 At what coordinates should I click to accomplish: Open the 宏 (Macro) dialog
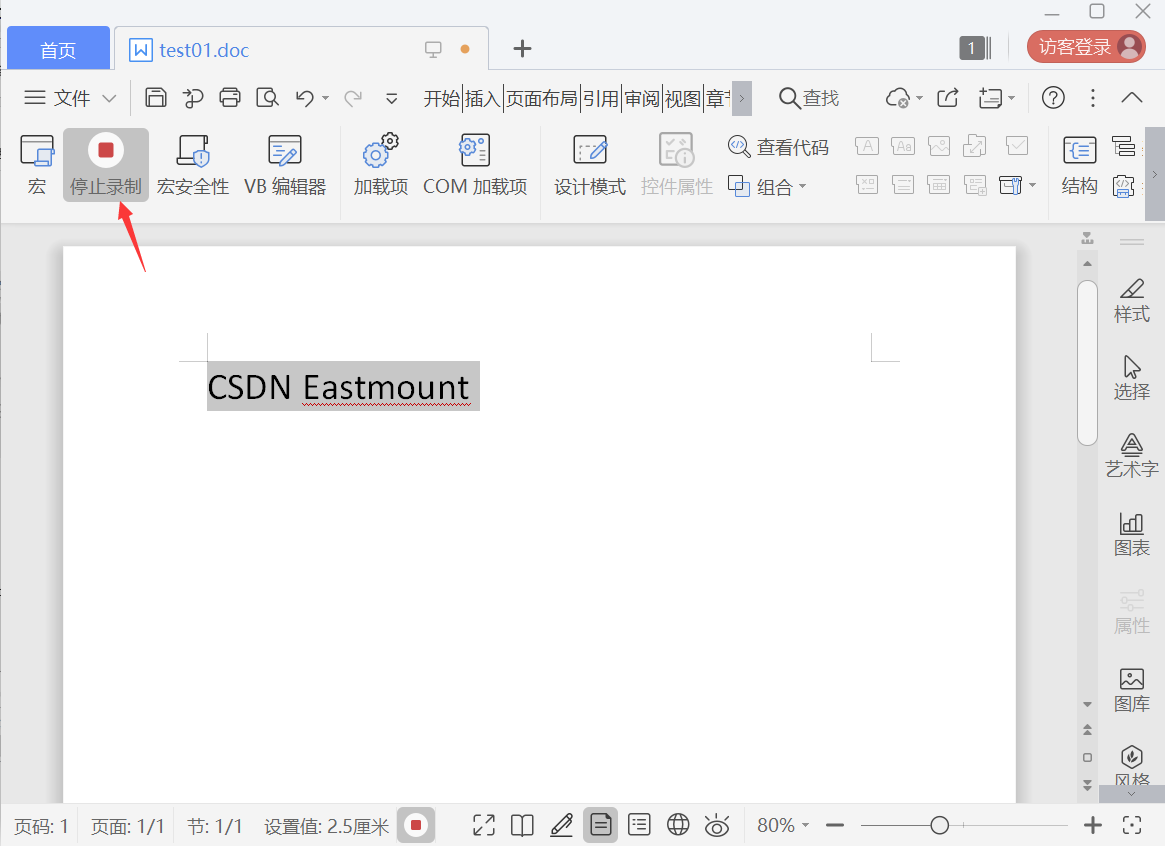pyautogui.click(x=36, y=165)
